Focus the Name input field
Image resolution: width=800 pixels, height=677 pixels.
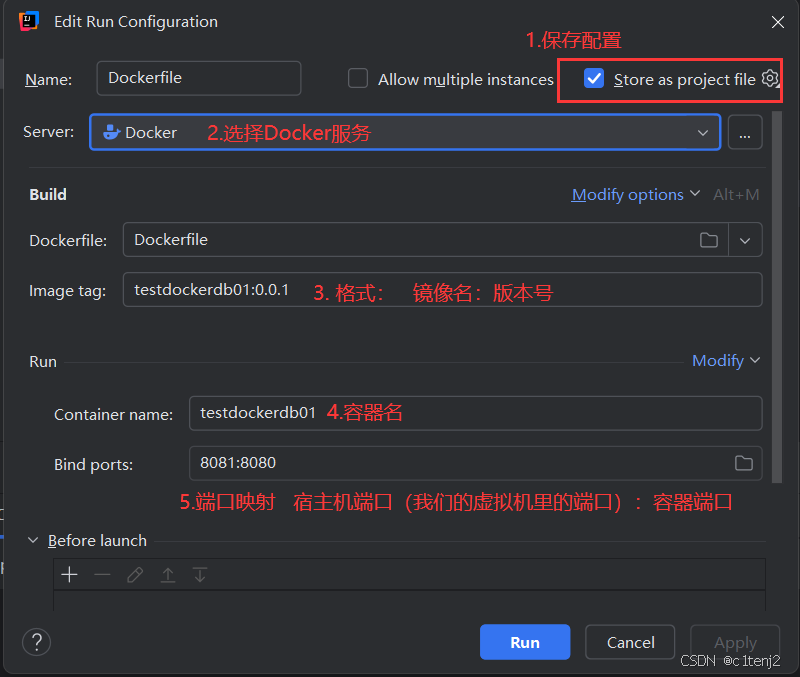(x=199, y=78)
